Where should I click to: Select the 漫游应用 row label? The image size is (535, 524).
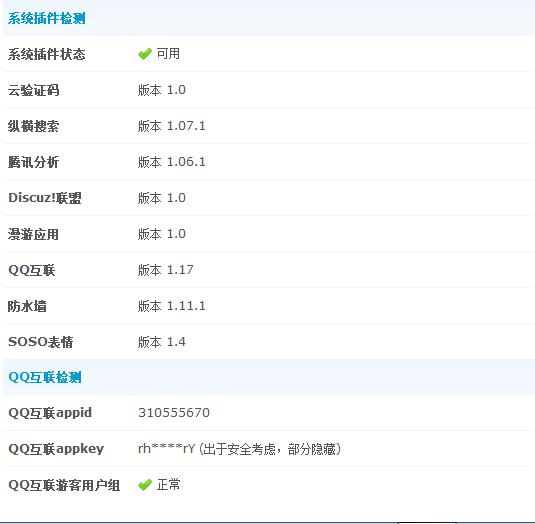[33, 234]
